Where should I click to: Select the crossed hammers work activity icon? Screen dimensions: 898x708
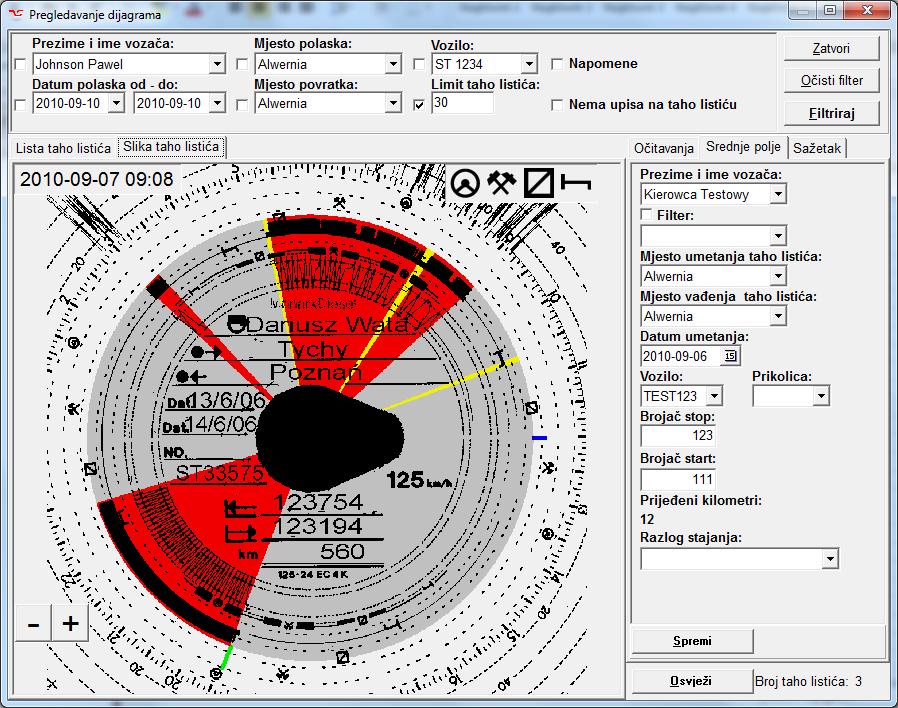point(502,183)
